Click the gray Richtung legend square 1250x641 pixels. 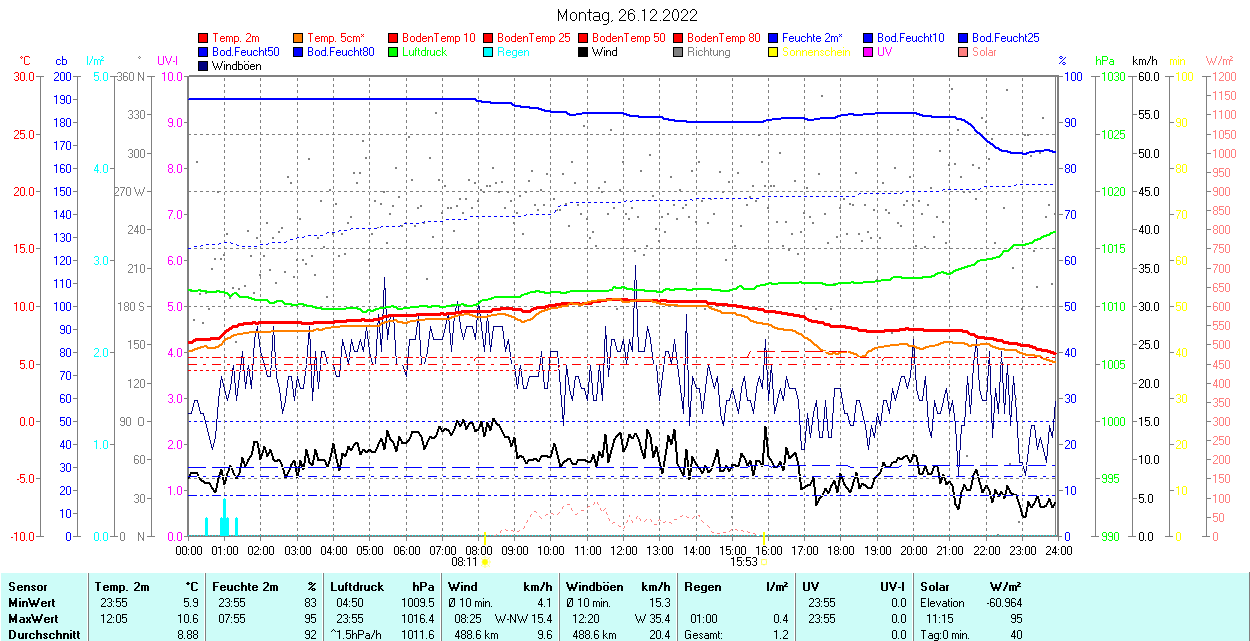coord(679,52)
